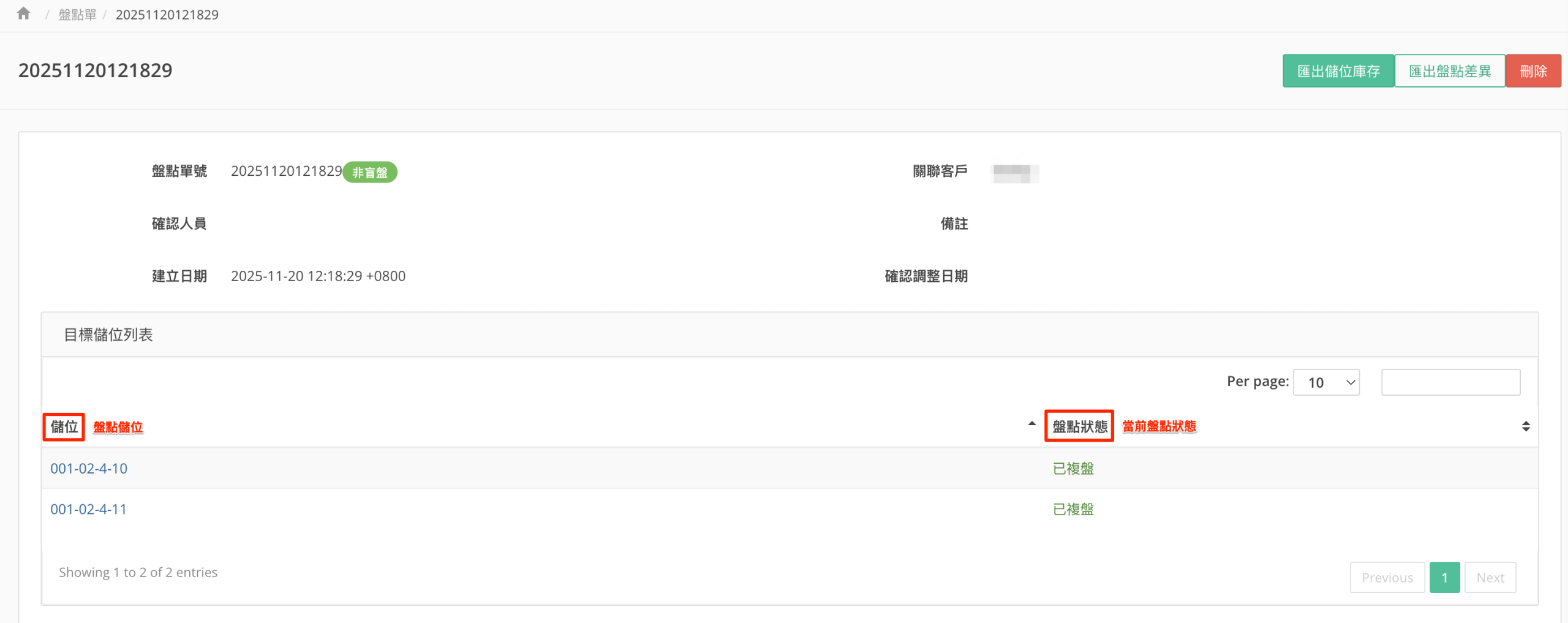Screen dimensions: 1568x623
Task: Click the Next pagination button
Action: pyautogui.click(x=1490, y=578)
